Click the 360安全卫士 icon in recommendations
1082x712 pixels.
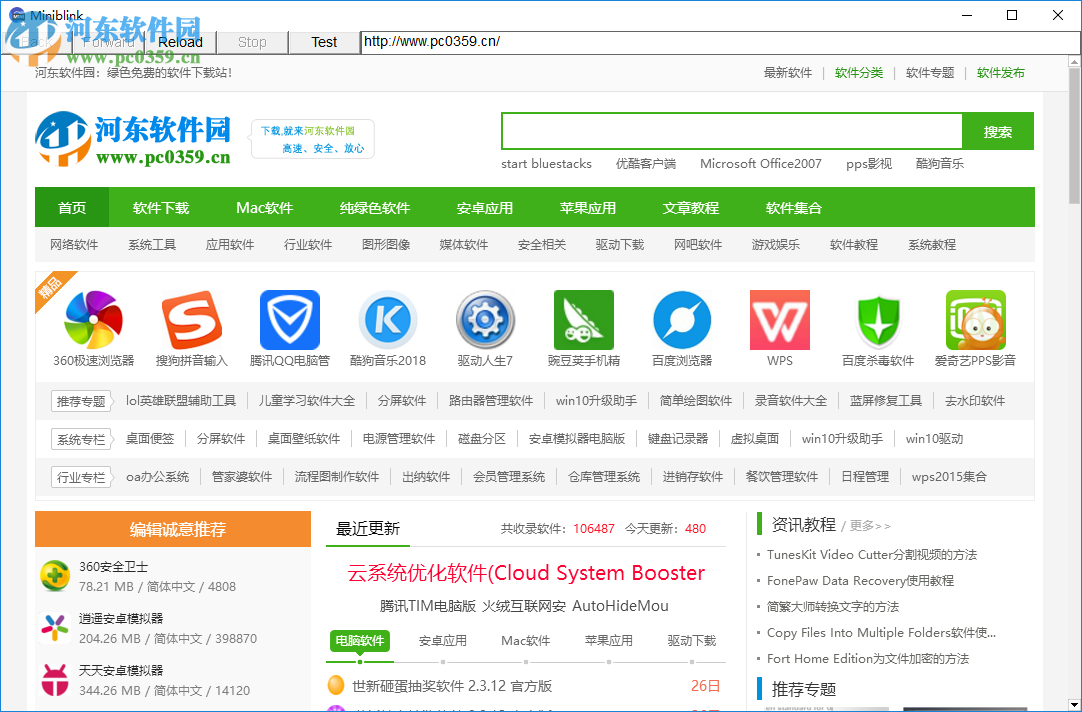click(55, 576)
